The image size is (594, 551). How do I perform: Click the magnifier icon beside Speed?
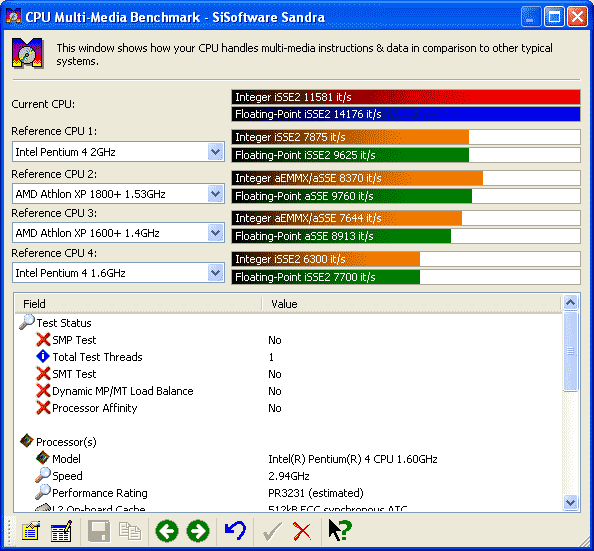43,475
